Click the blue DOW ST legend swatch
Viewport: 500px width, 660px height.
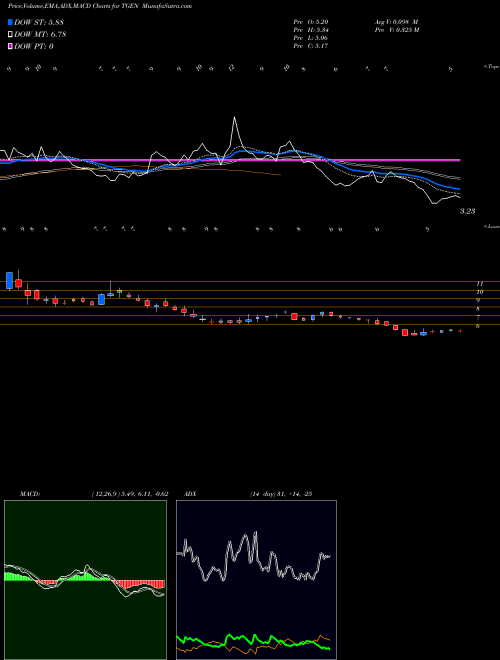pyautogui.click(x=10, y=22)
